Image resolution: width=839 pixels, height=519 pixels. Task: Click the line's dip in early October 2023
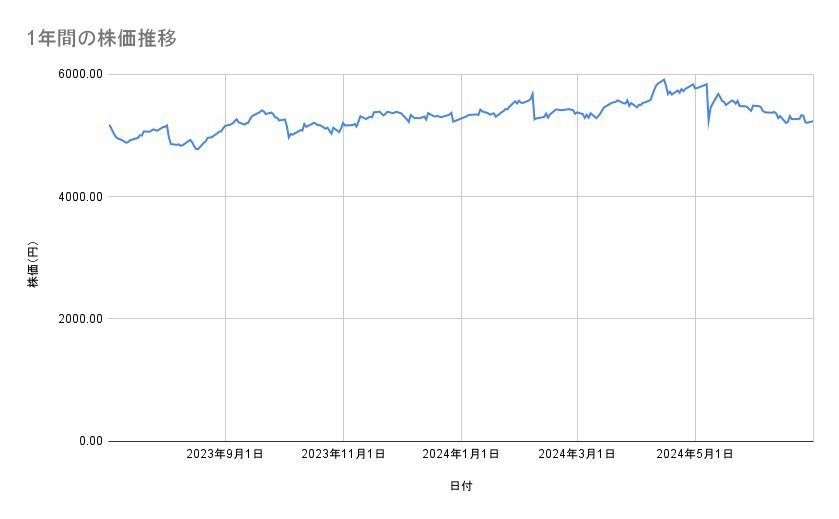[x=288, y=137]
